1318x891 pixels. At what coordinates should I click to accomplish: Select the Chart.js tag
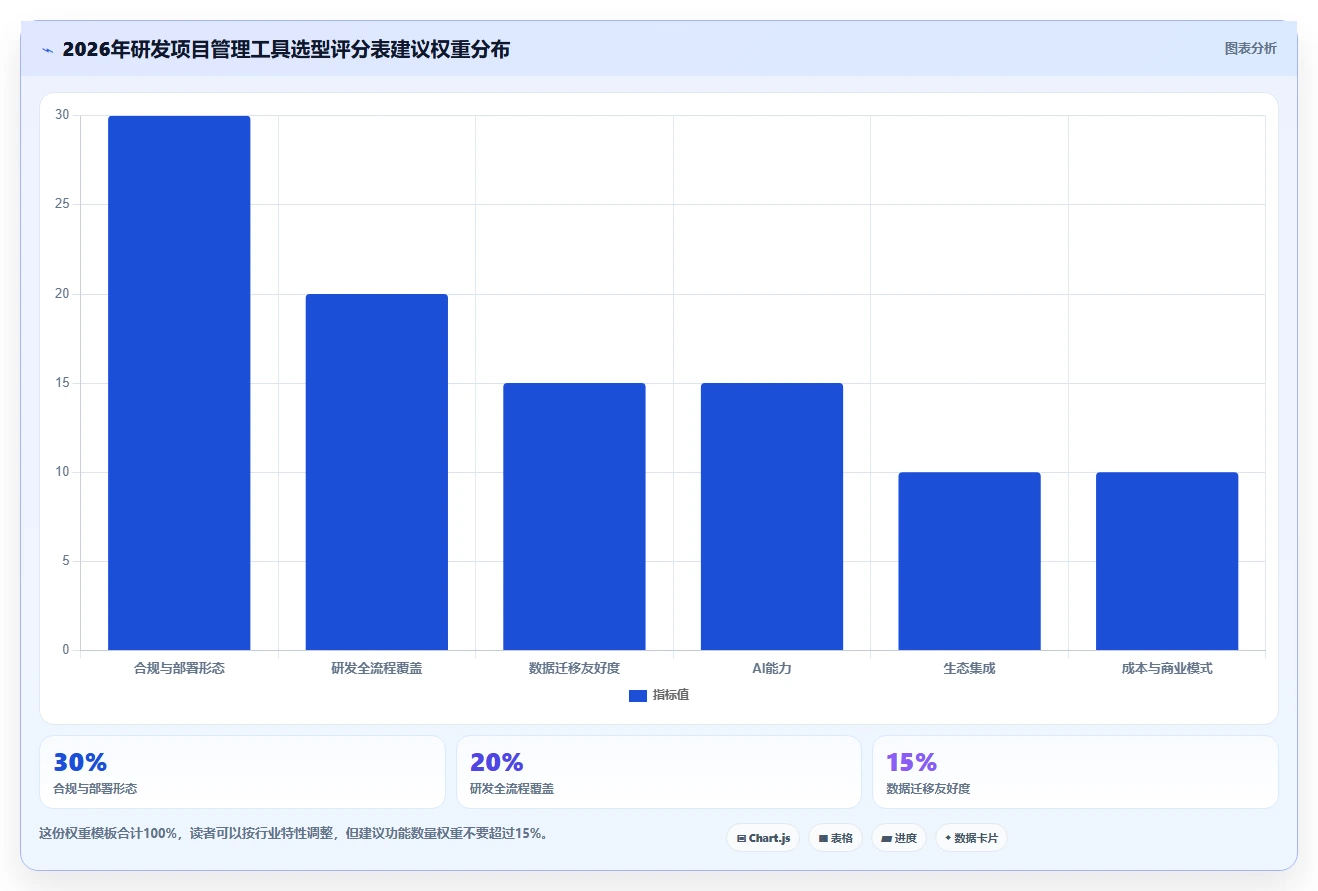click(763, 838)
